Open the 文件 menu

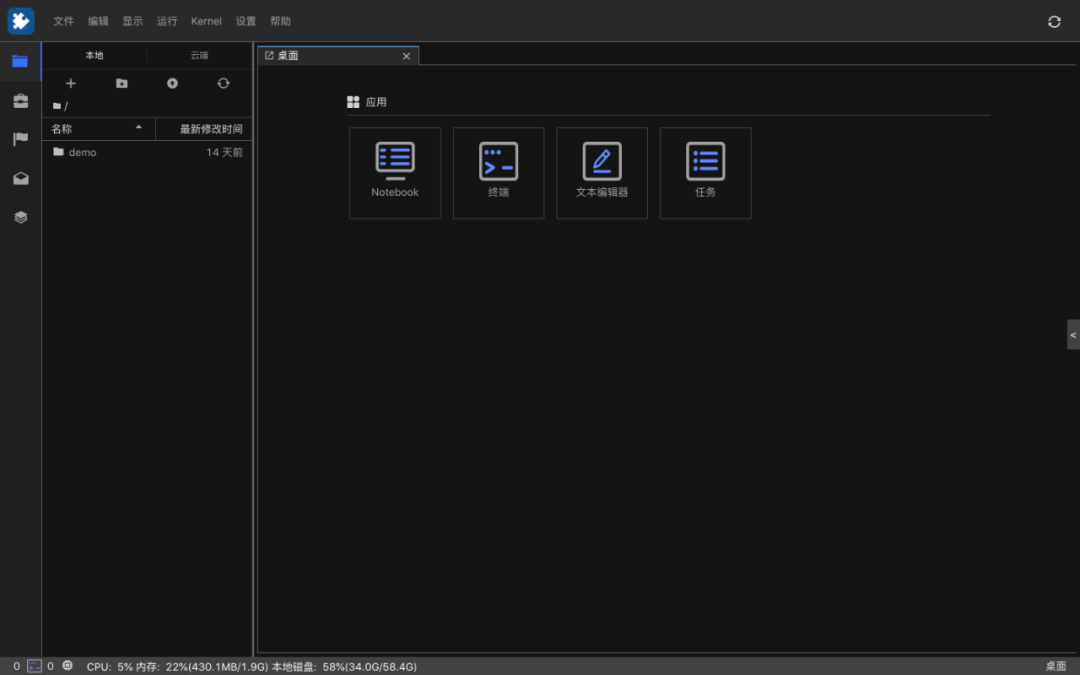(x=63, y=21)
